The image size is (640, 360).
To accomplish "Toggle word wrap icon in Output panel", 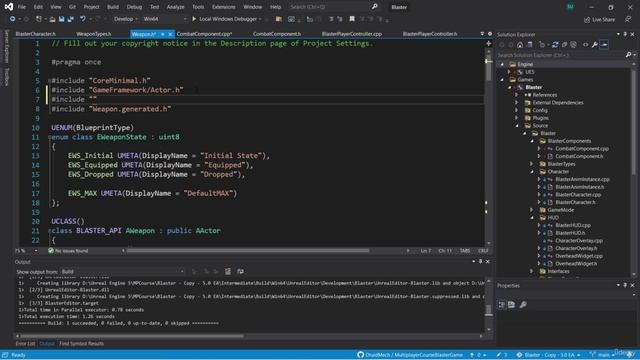I will pyautogui.click(x=240, y=271).
